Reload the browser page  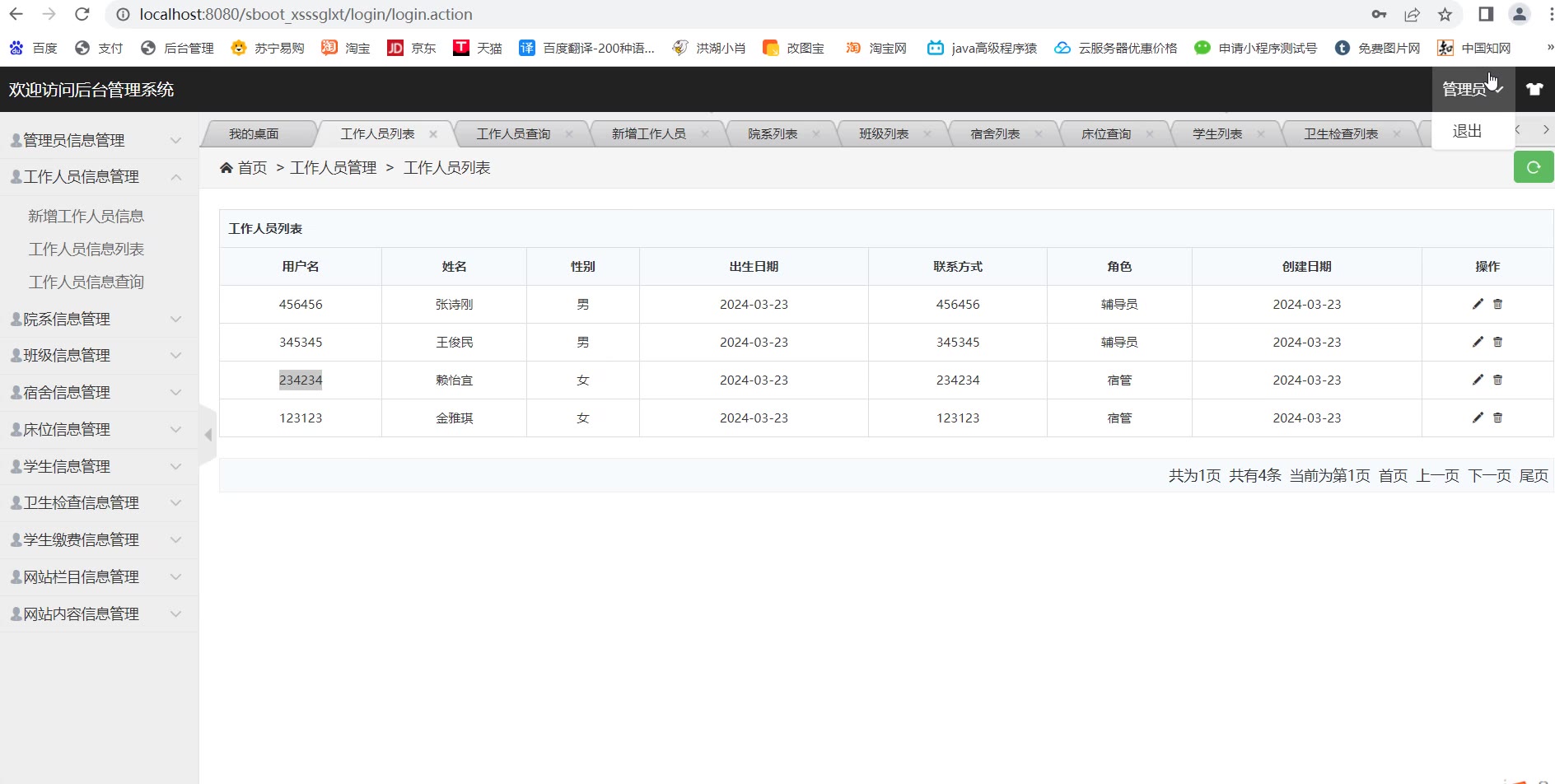[x=82, y=14]
